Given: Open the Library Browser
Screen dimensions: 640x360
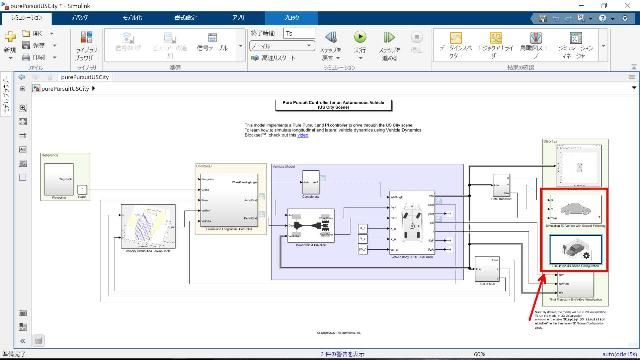Looking at the screenshot, I should [86, 46].
